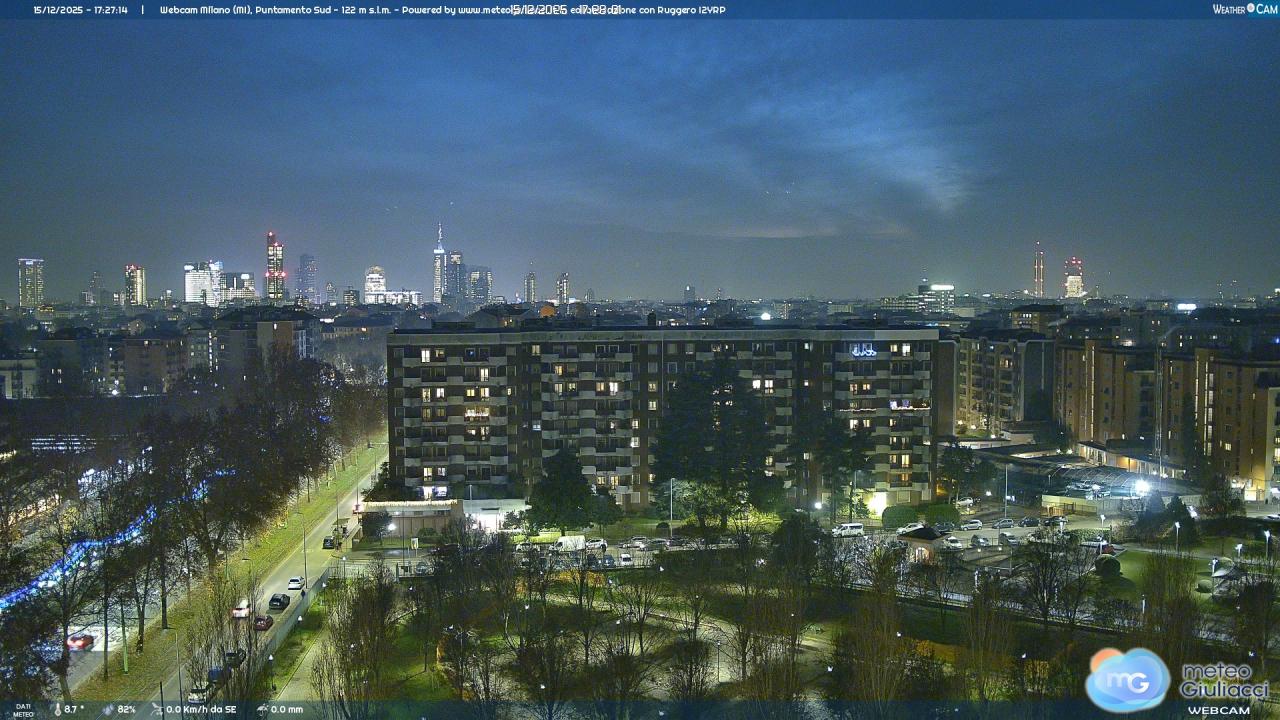This screenshot has width=1280, height=720.
Task: Click the WeatherCAM logo in top corner
Action: tap(1244, 9)
